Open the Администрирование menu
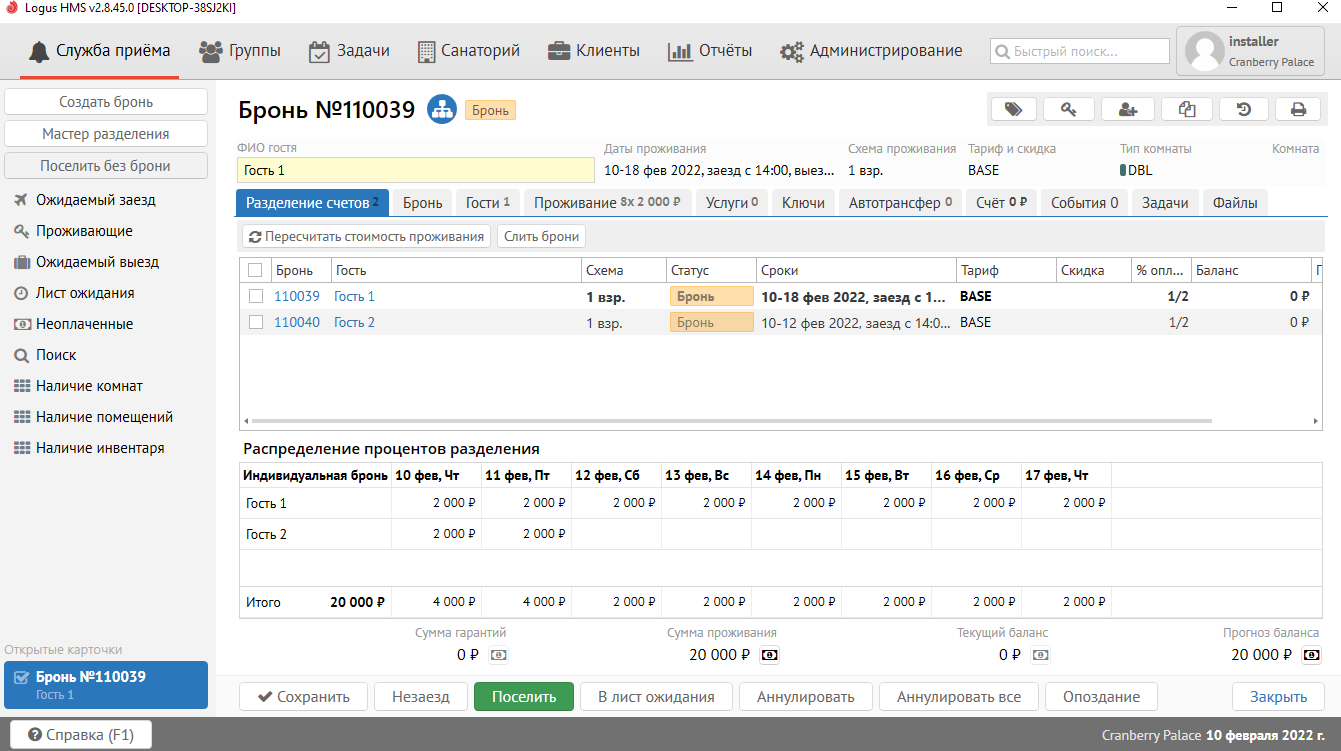Viewport: 1341px width, 751px height. point(871,51)
